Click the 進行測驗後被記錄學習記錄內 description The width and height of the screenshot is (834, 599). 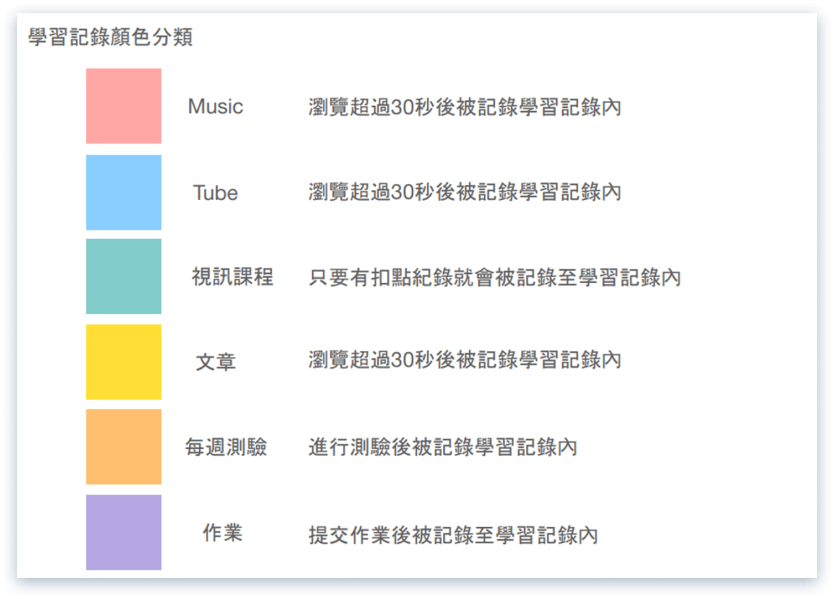pos(442,447)
